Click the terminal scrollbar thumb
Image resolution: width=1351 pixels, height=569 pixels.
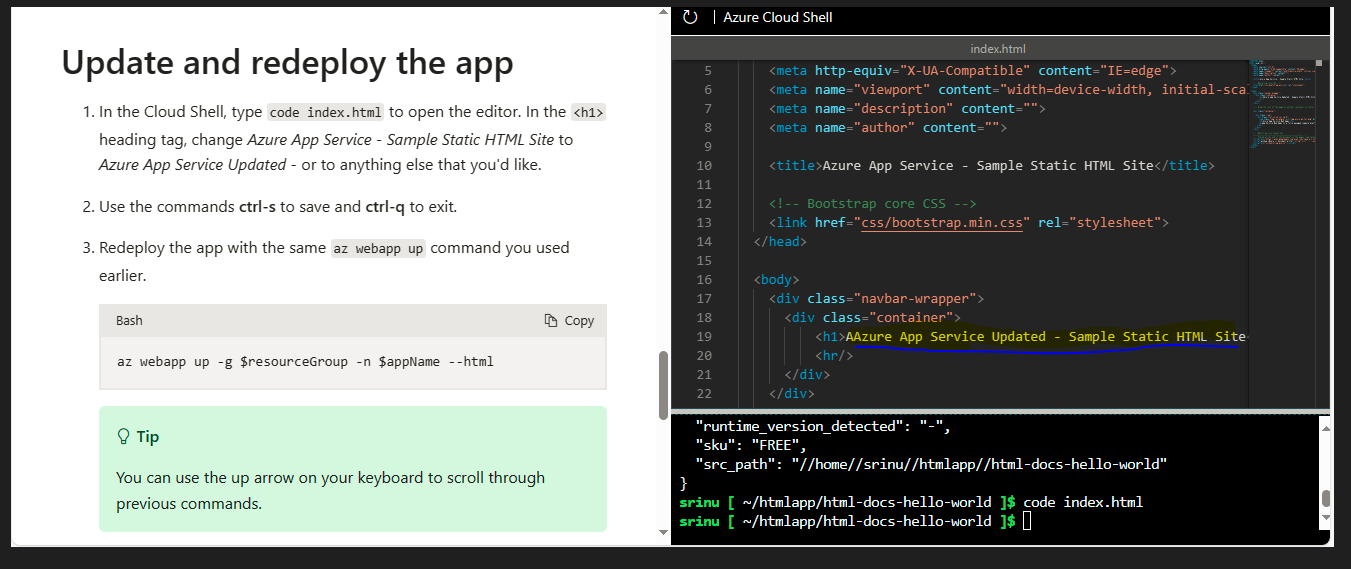click(x=1325, y=499)
